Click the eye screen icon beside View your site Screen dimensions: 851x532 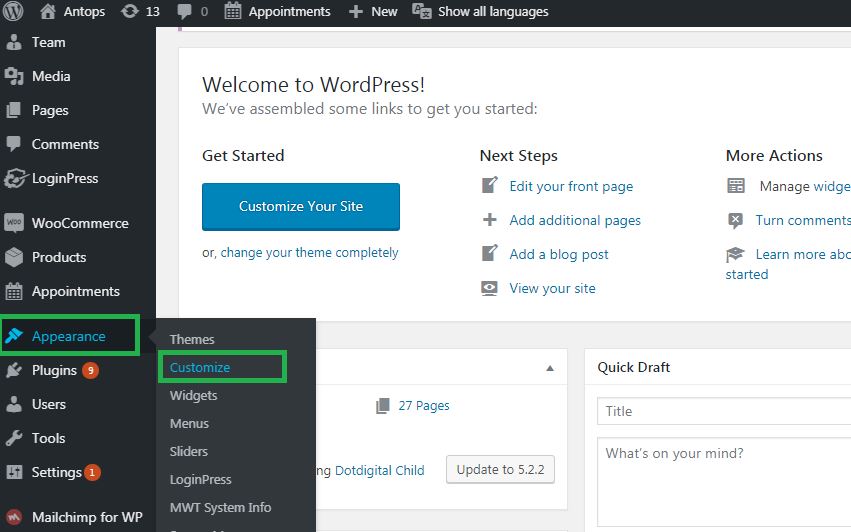click(490, 288)
